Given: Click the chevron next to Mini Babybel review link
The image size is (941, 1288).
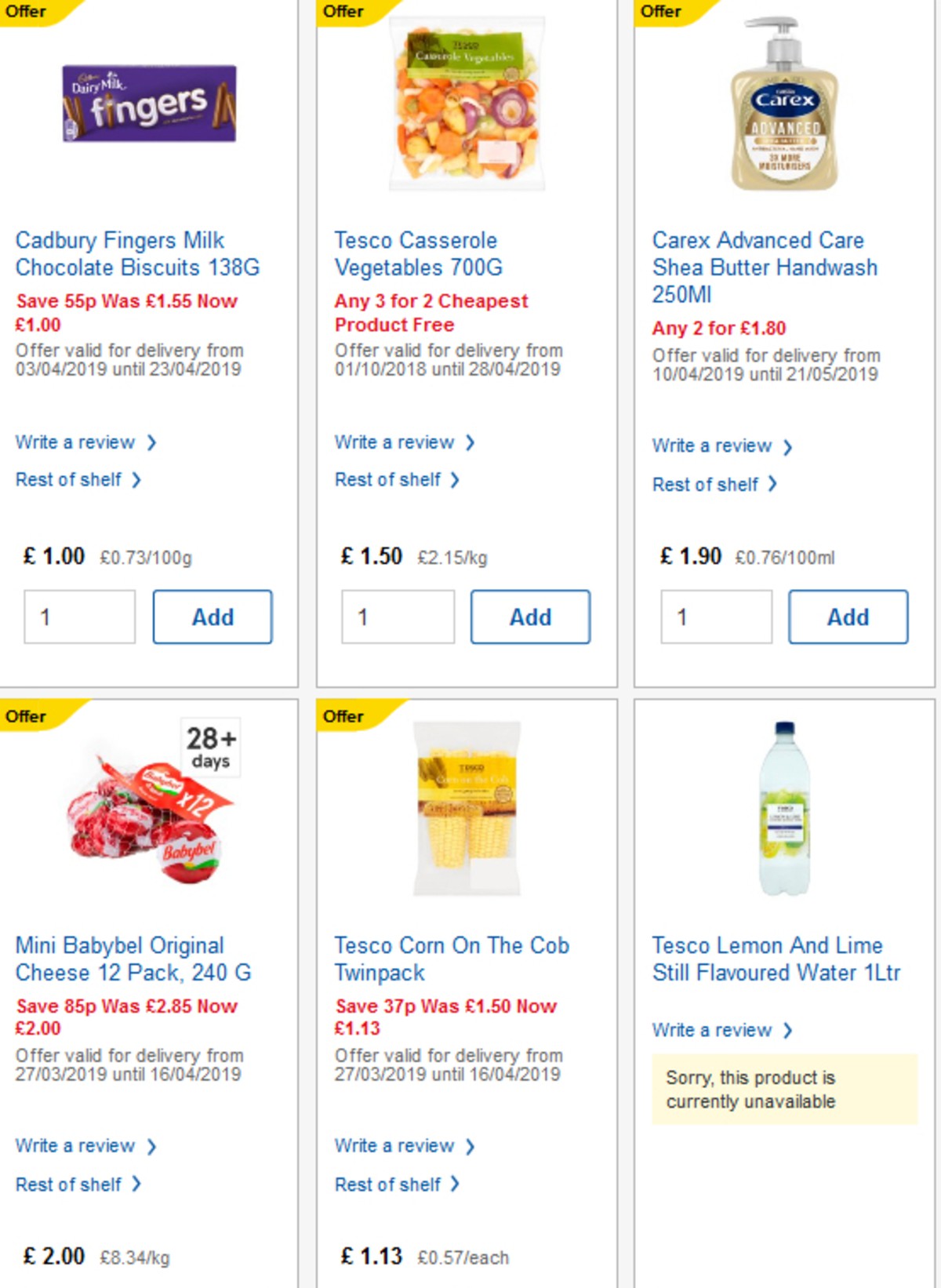Looking at the screenshot, I should click(151, 1145).
